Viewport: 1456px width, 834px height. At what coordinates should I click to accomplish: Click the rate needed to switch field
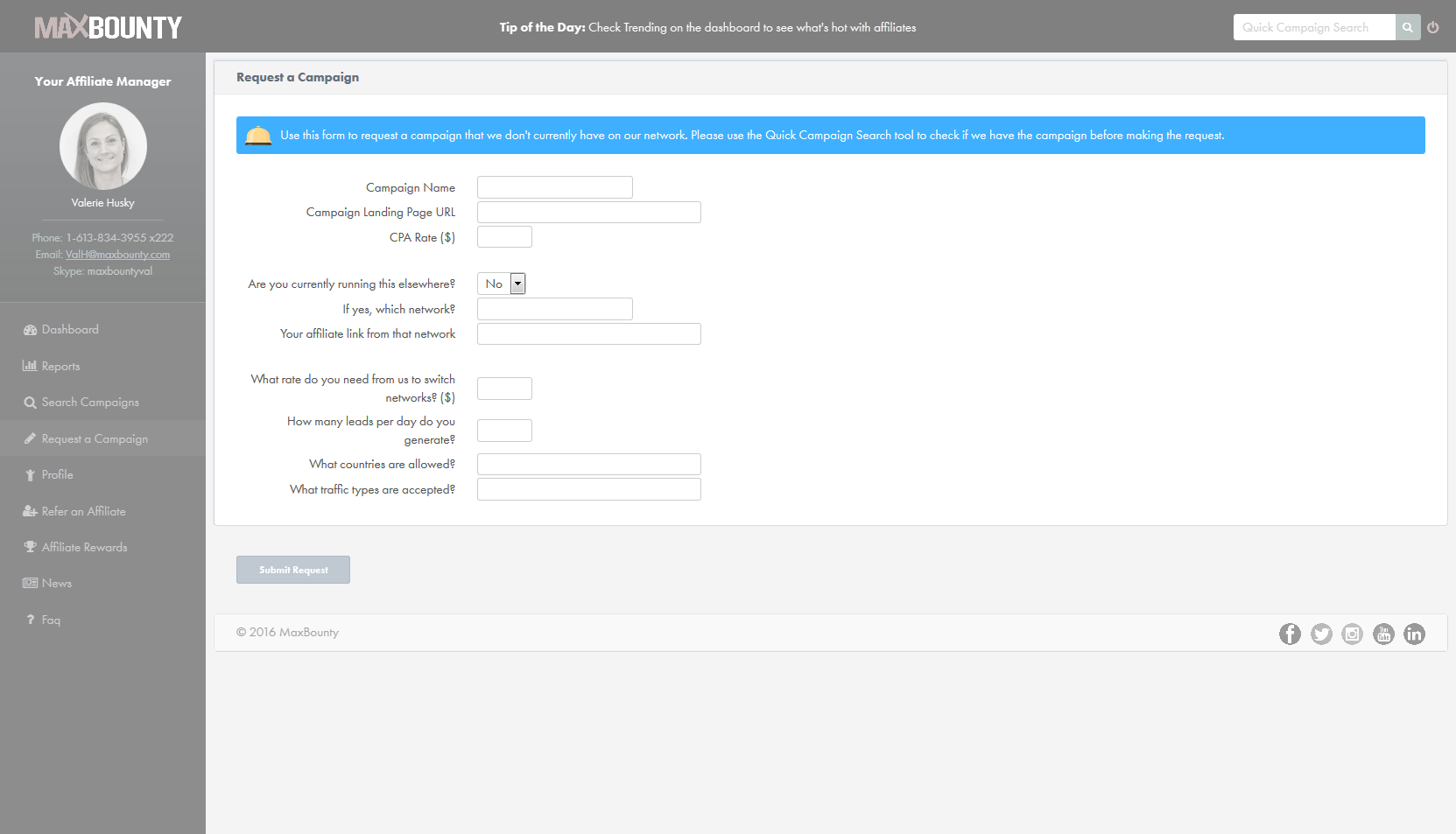pos(504,389)
